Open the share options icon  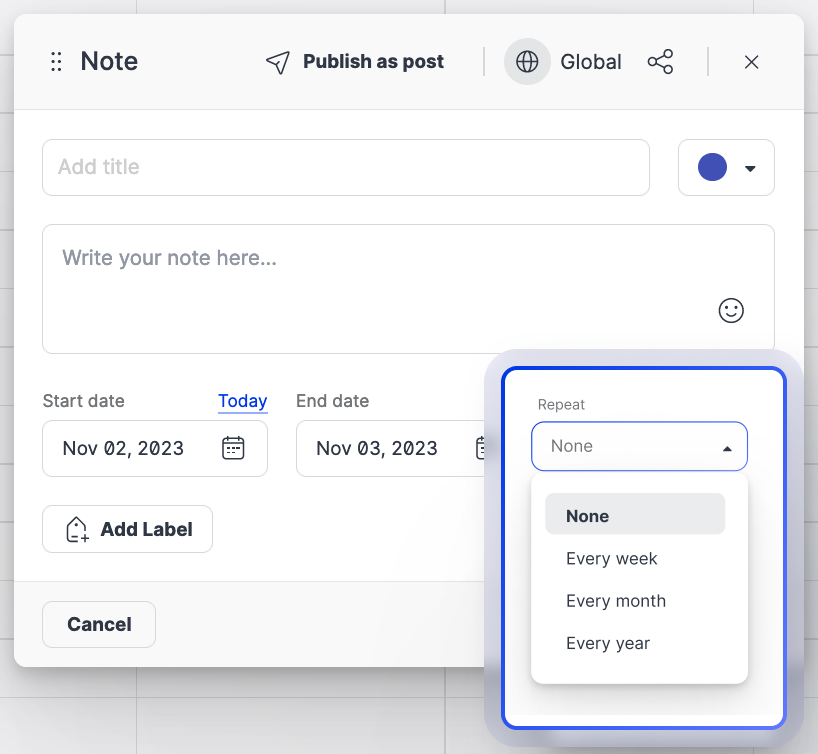[x=660, y=62]
